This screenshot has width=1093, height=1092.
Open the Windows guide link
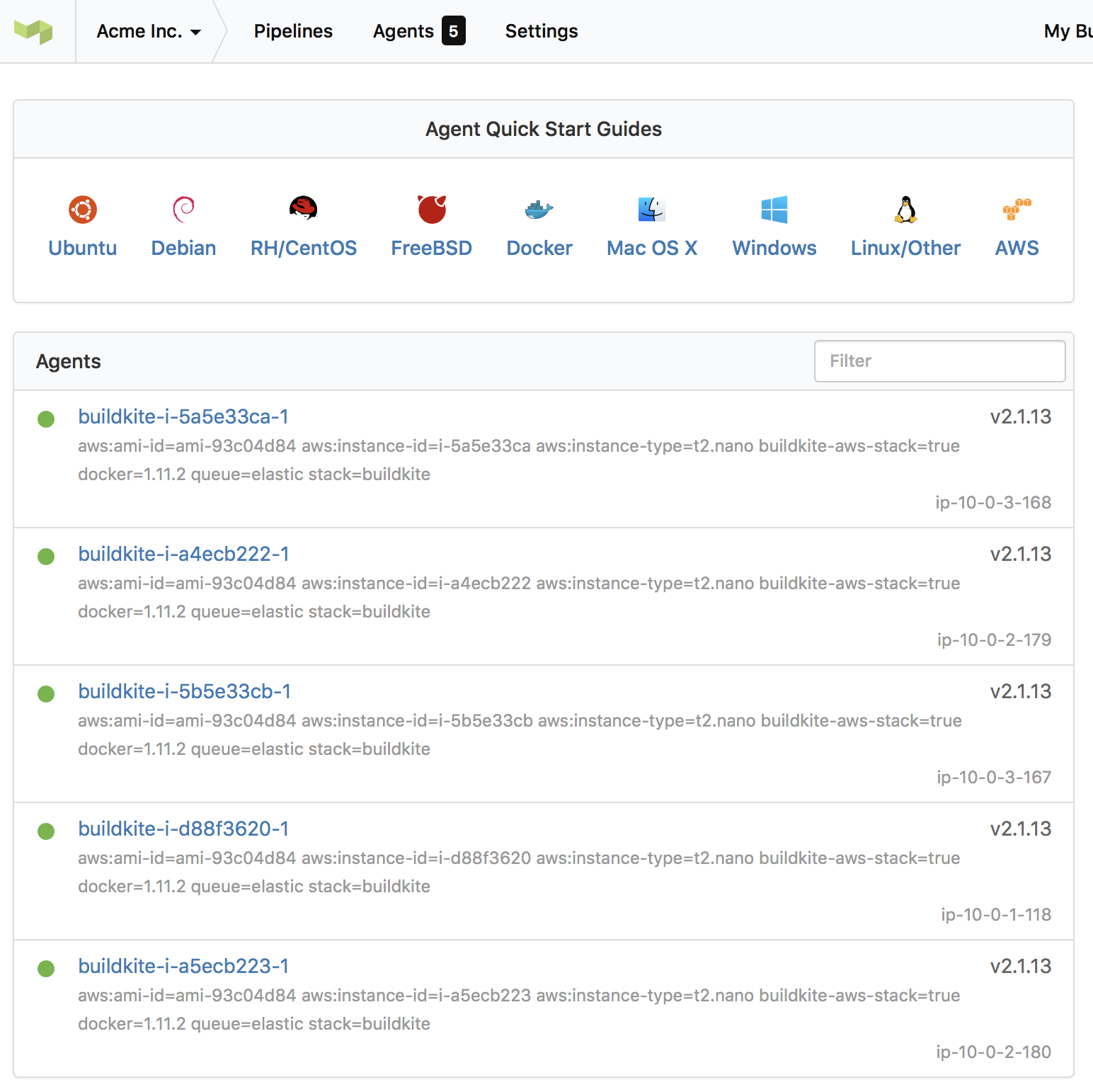[x=774, y=248]
